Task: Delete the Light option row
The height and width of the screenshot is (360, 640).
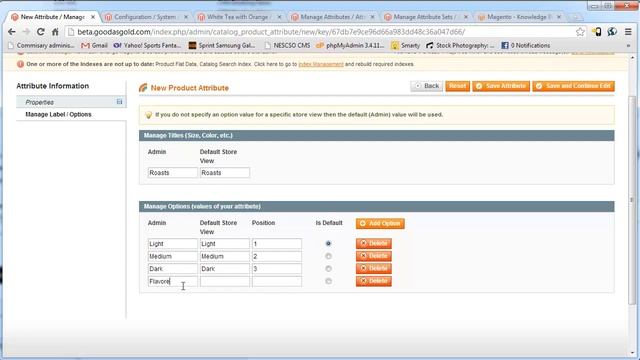Action: pos(373,244)
